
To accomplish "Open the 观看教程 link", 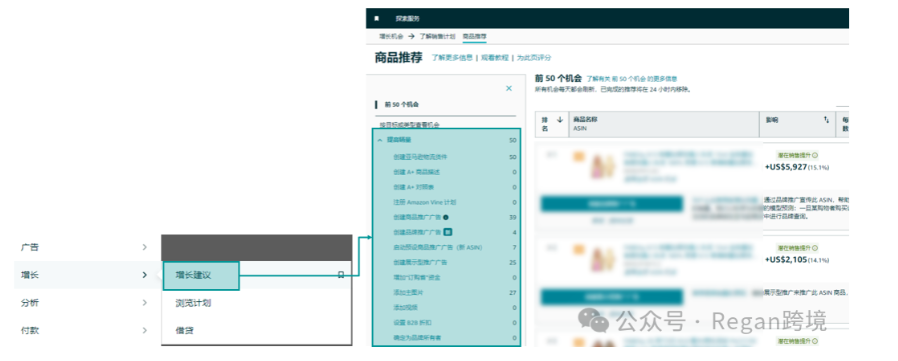I will tap(494, 58).
